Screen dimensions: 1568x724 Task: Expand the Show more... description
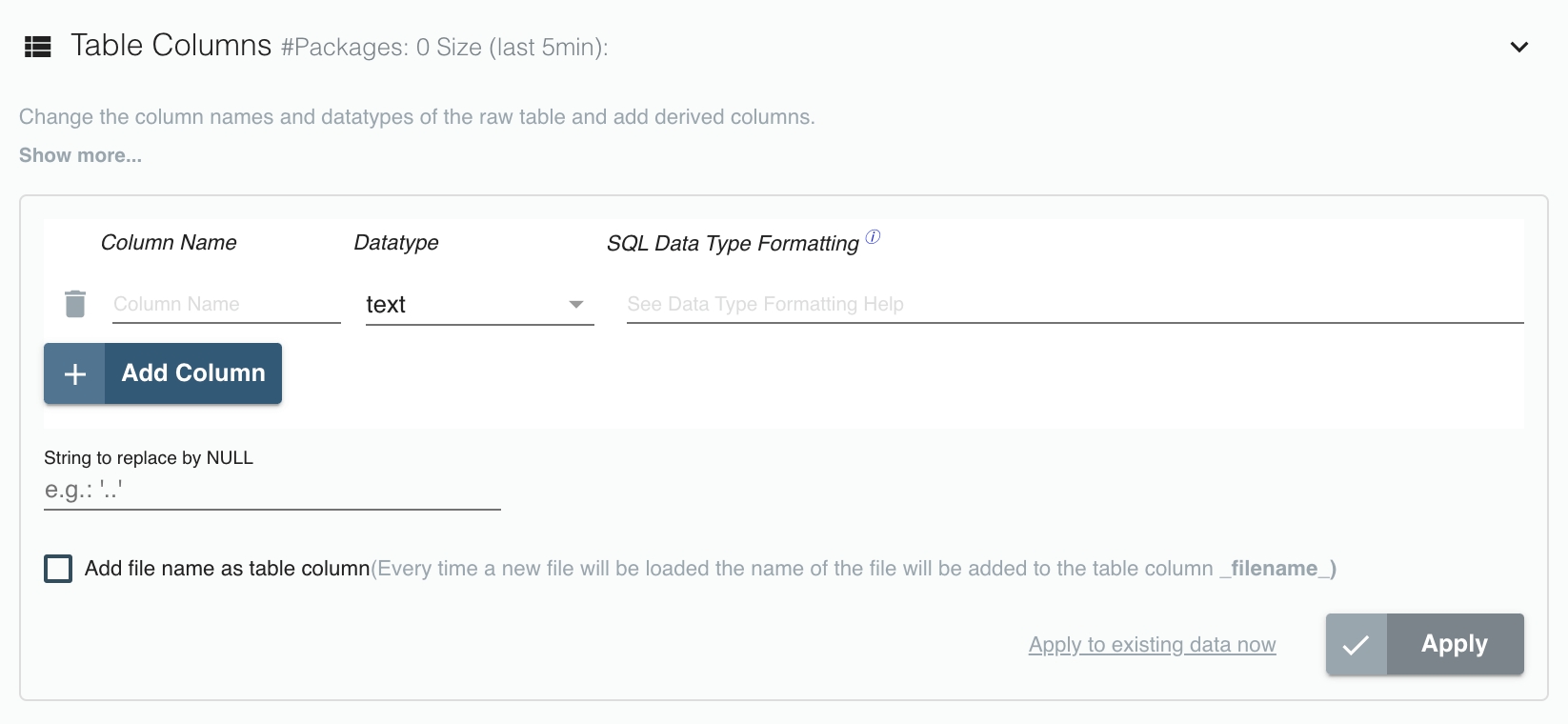pos(80,155)
